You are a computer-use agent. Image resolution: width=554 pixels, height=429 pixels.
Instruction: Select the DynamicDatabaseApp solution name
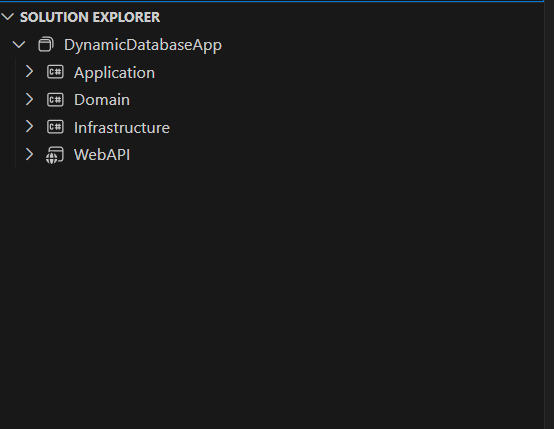tap(143, 45)
